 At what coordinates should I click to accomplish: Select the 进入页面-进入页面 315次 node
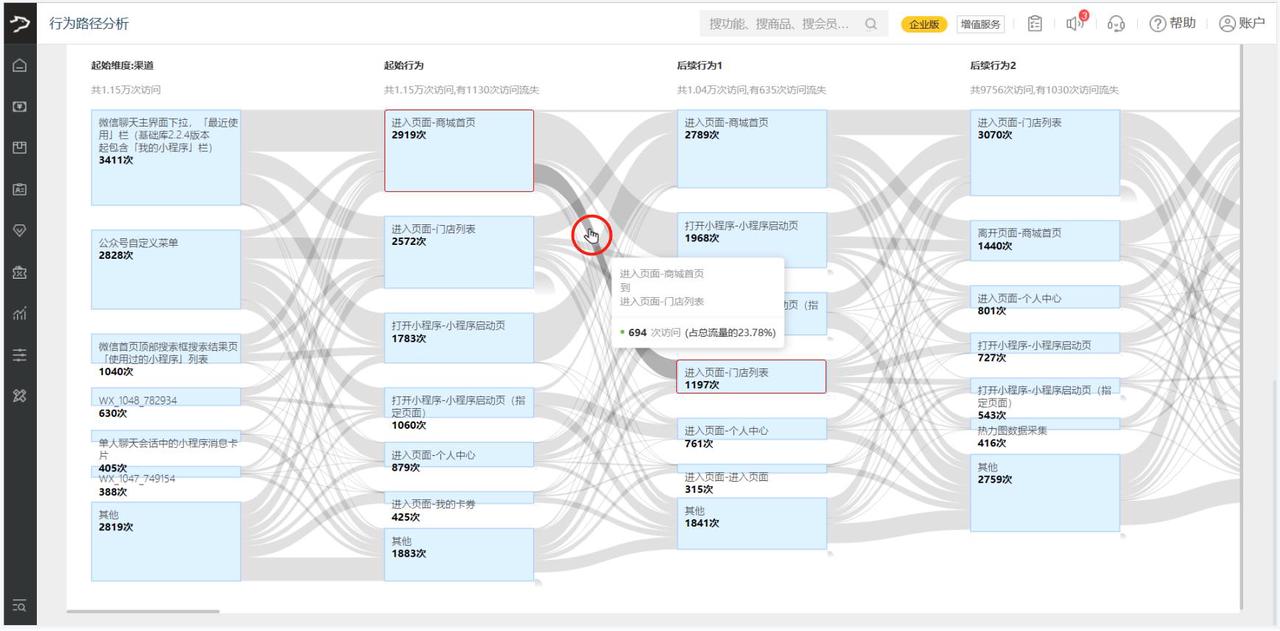pyautogui.click(x=752, y=468)
